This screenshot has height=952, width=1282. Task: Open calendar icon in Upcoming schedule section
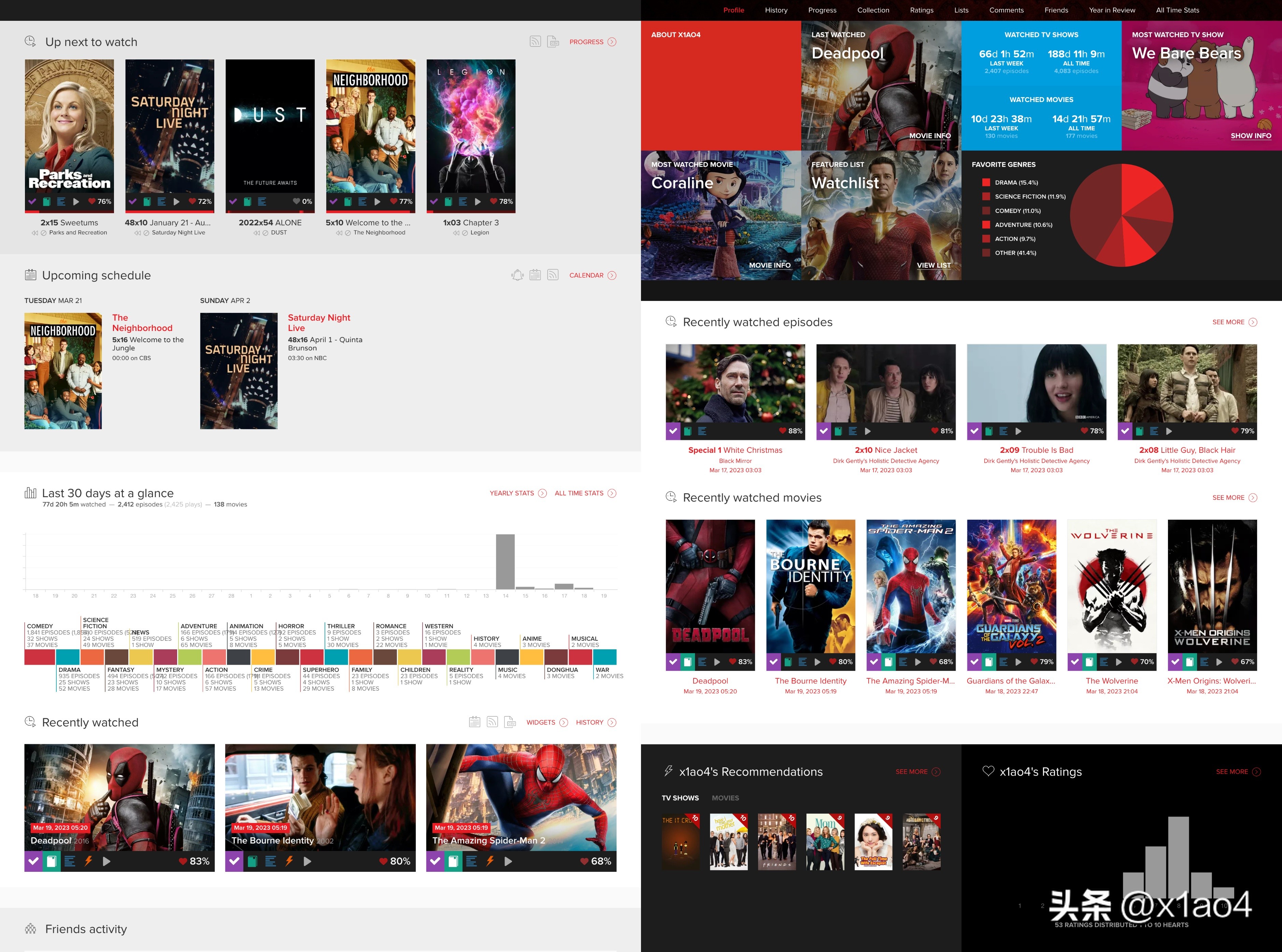click(x=536, y=275)
